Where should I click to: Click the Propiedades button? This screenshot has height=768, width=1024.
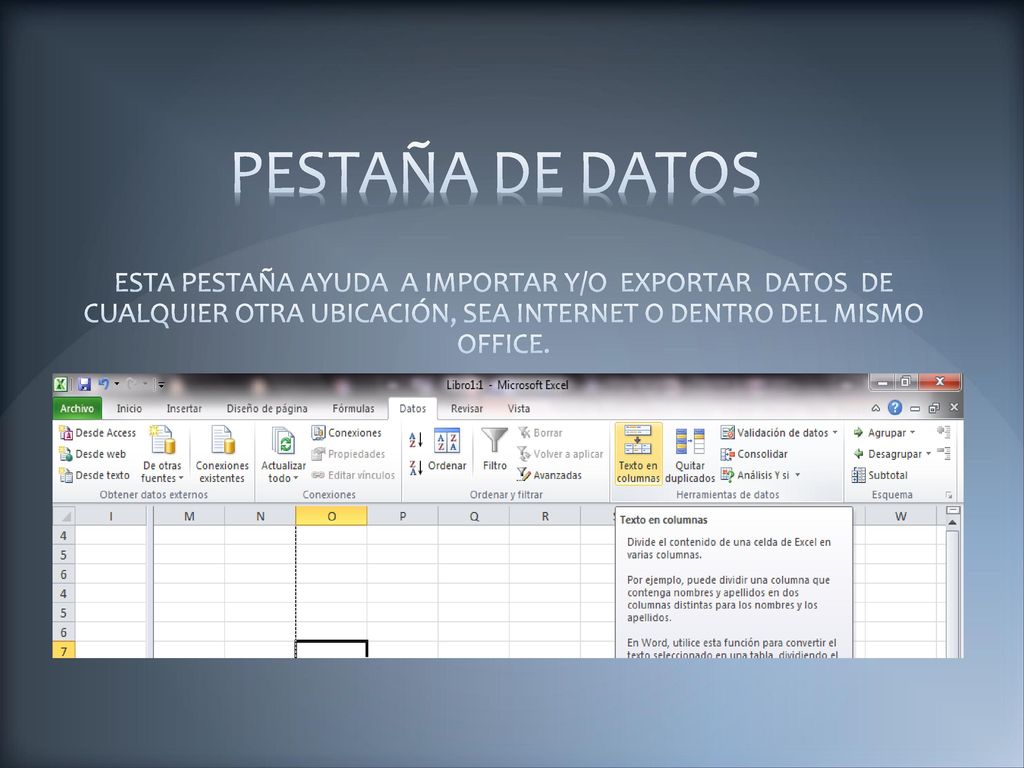point(348,454)
